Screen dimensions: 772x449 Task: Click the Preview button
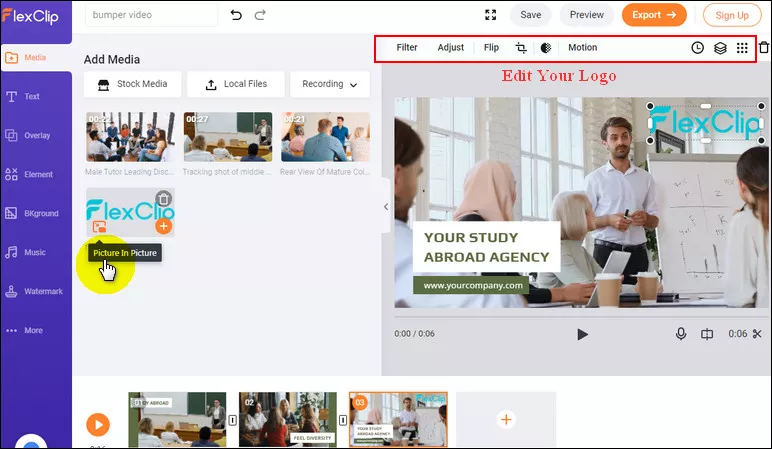click(586, 15)
